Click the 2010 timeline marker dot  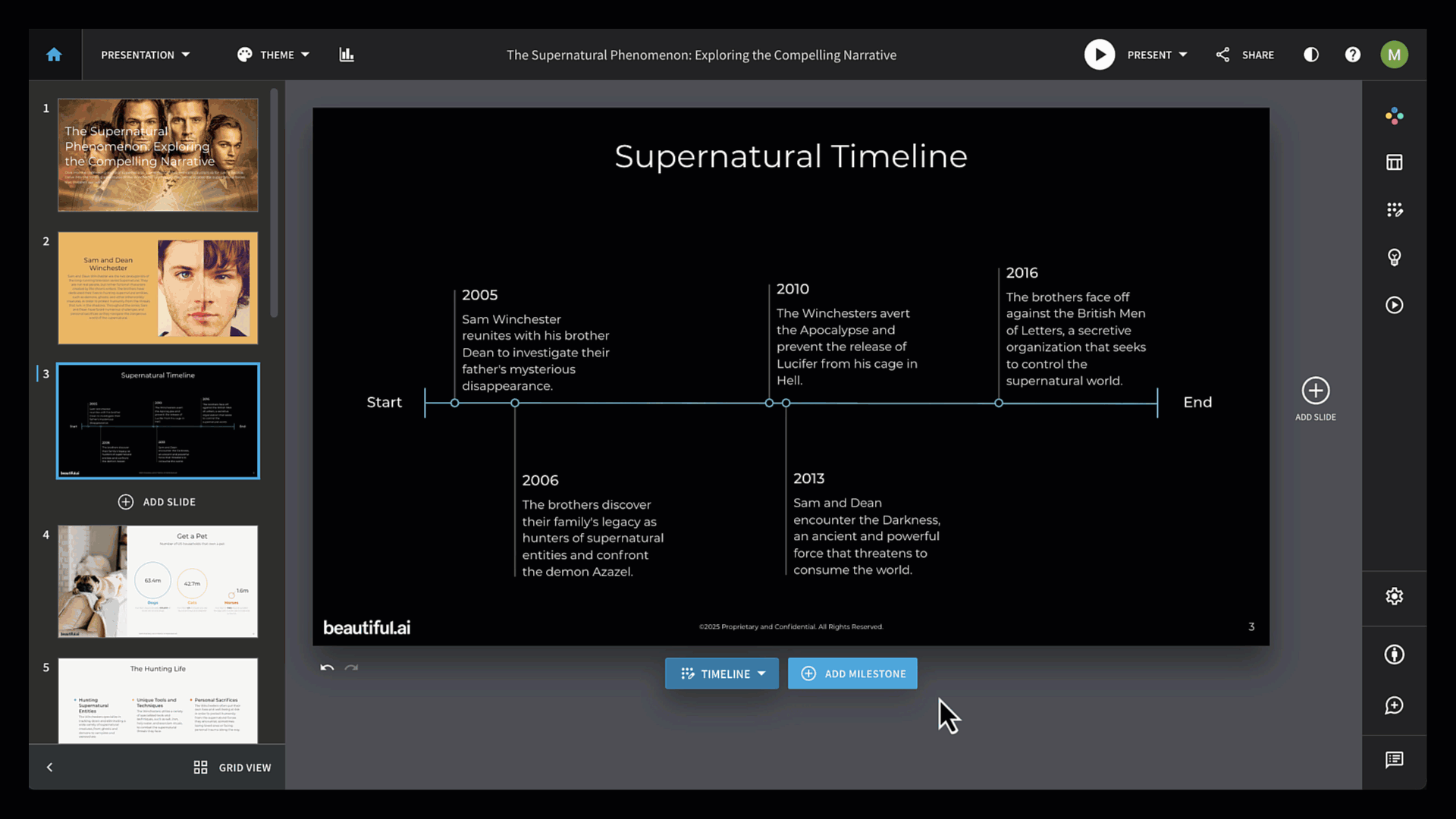pos(769,403)
